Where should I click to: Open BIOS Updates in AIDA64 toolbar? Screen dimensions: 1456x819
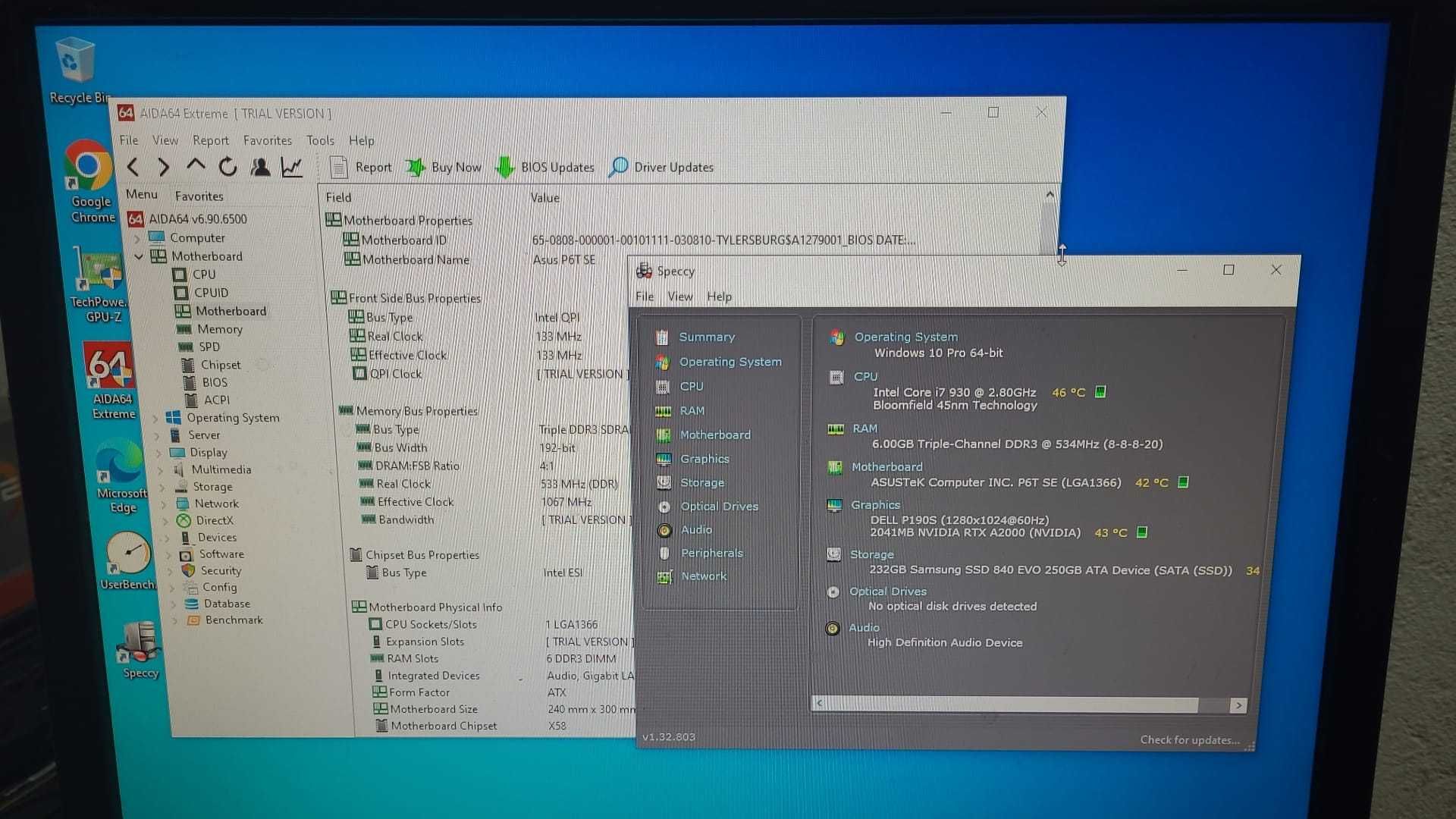point(545,168)
